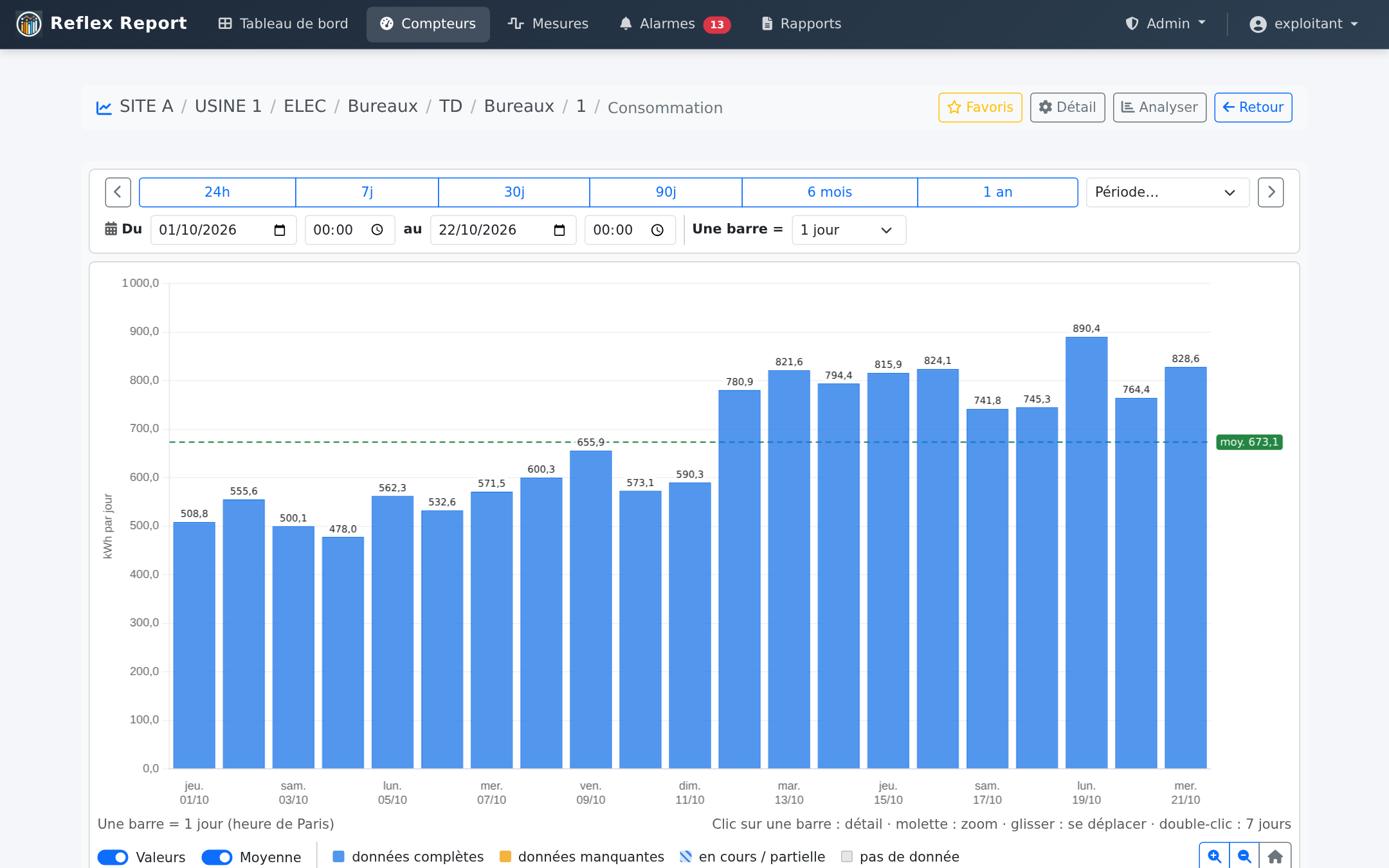Click the données complètes blue legend swatch

(339, 856)
